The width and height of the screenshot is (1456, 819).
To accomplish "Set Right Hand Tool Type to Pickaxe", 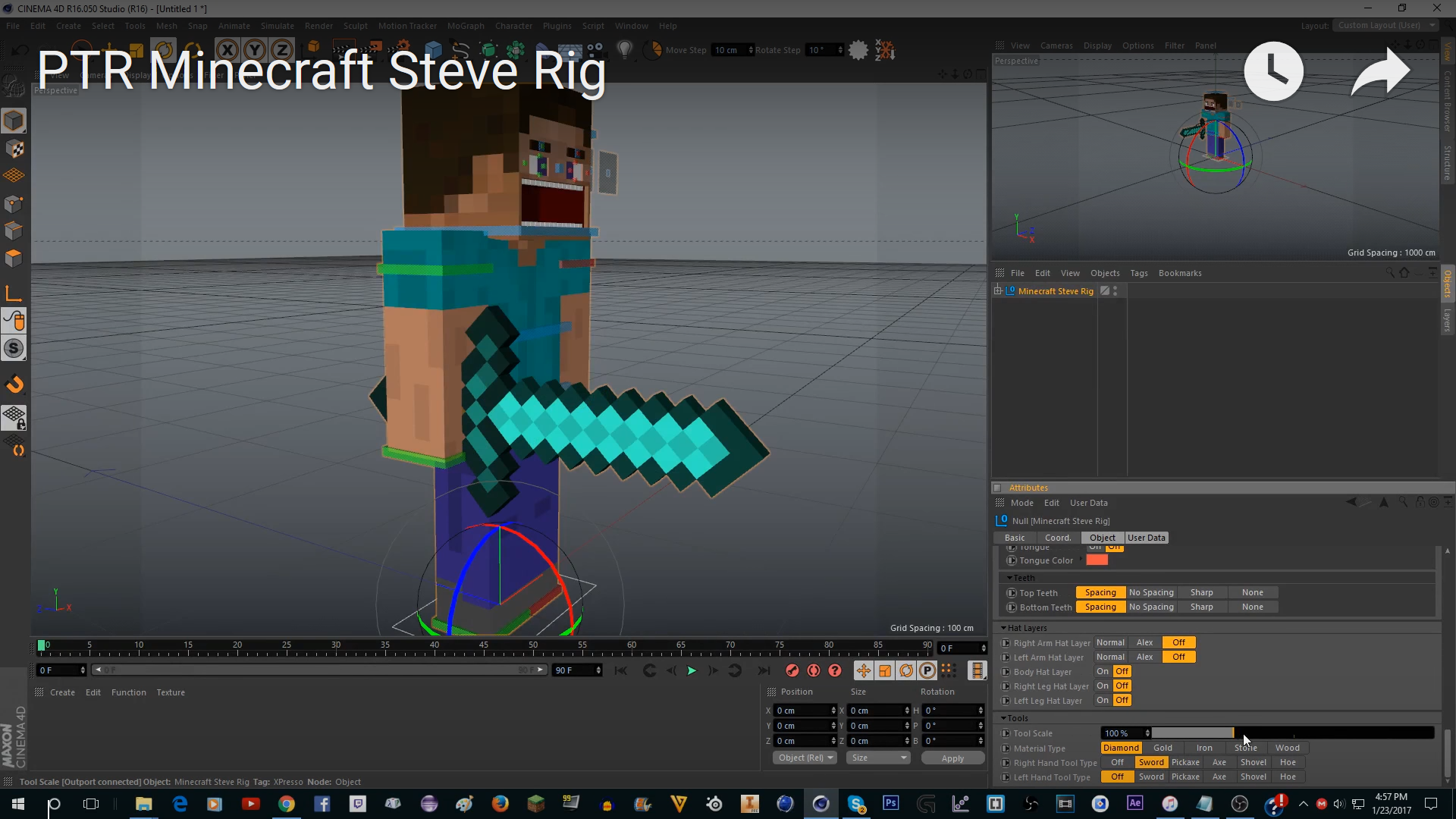I will point(1185,762).
